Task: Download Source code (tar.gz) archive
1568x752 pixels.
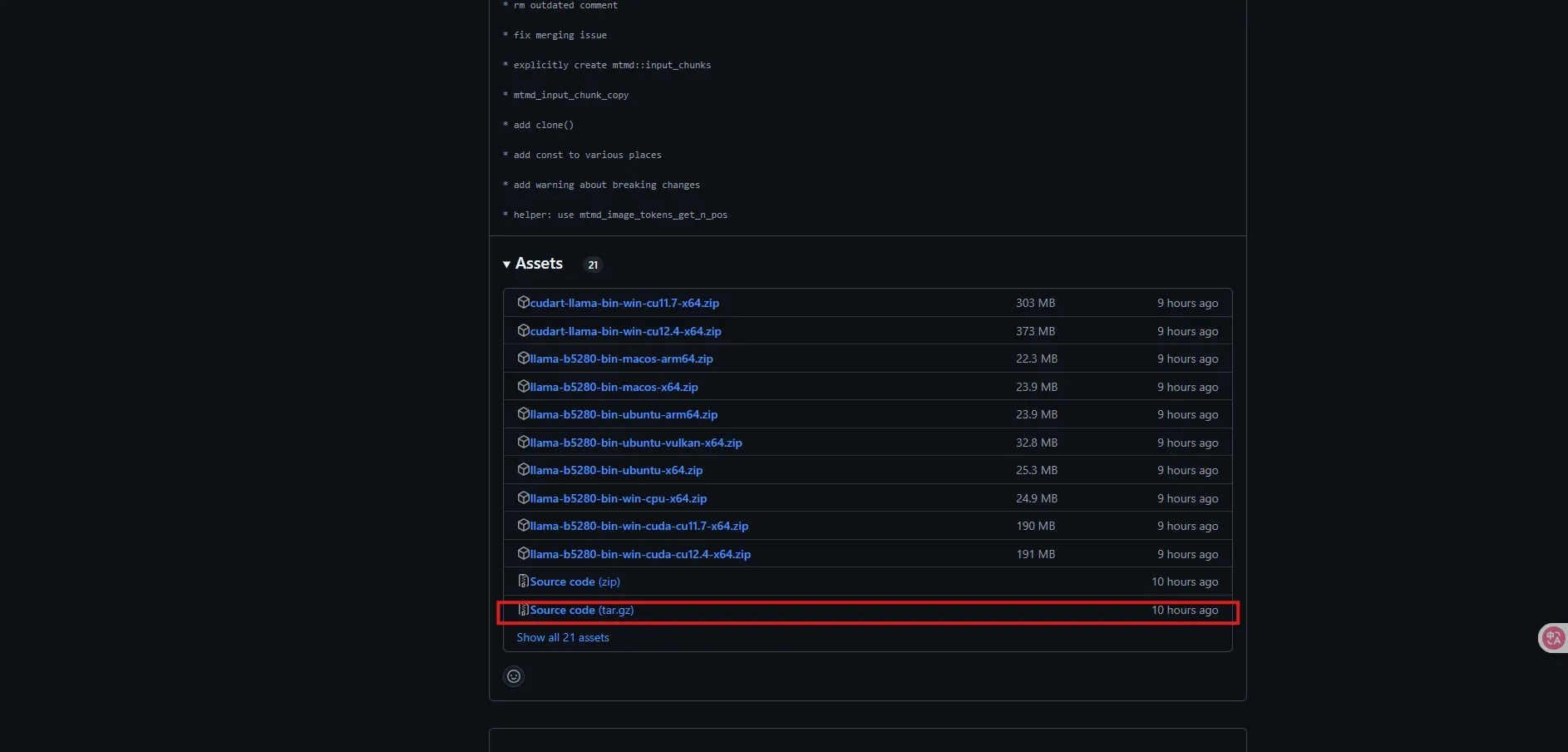Action: pos(582,610)
